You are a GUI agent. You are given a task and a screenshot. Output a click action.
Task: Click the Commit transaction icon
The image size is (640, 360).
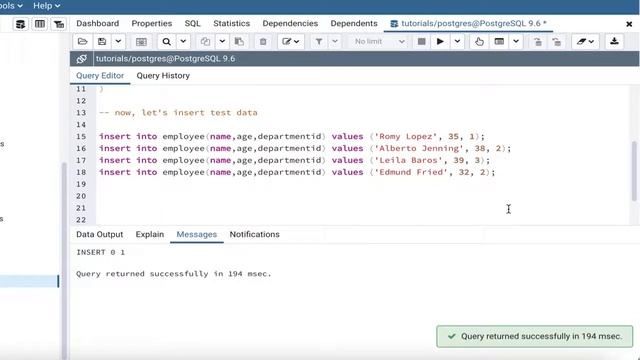(538, 41)
